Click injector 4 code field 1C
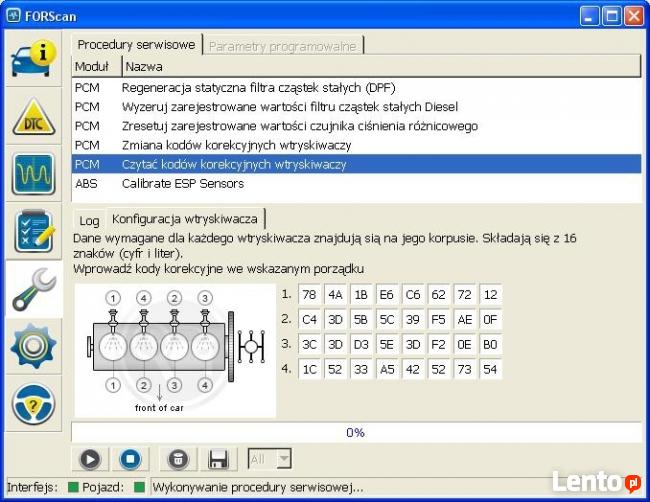The width and height of the screenshot is (650, 502). pos(309,369)
